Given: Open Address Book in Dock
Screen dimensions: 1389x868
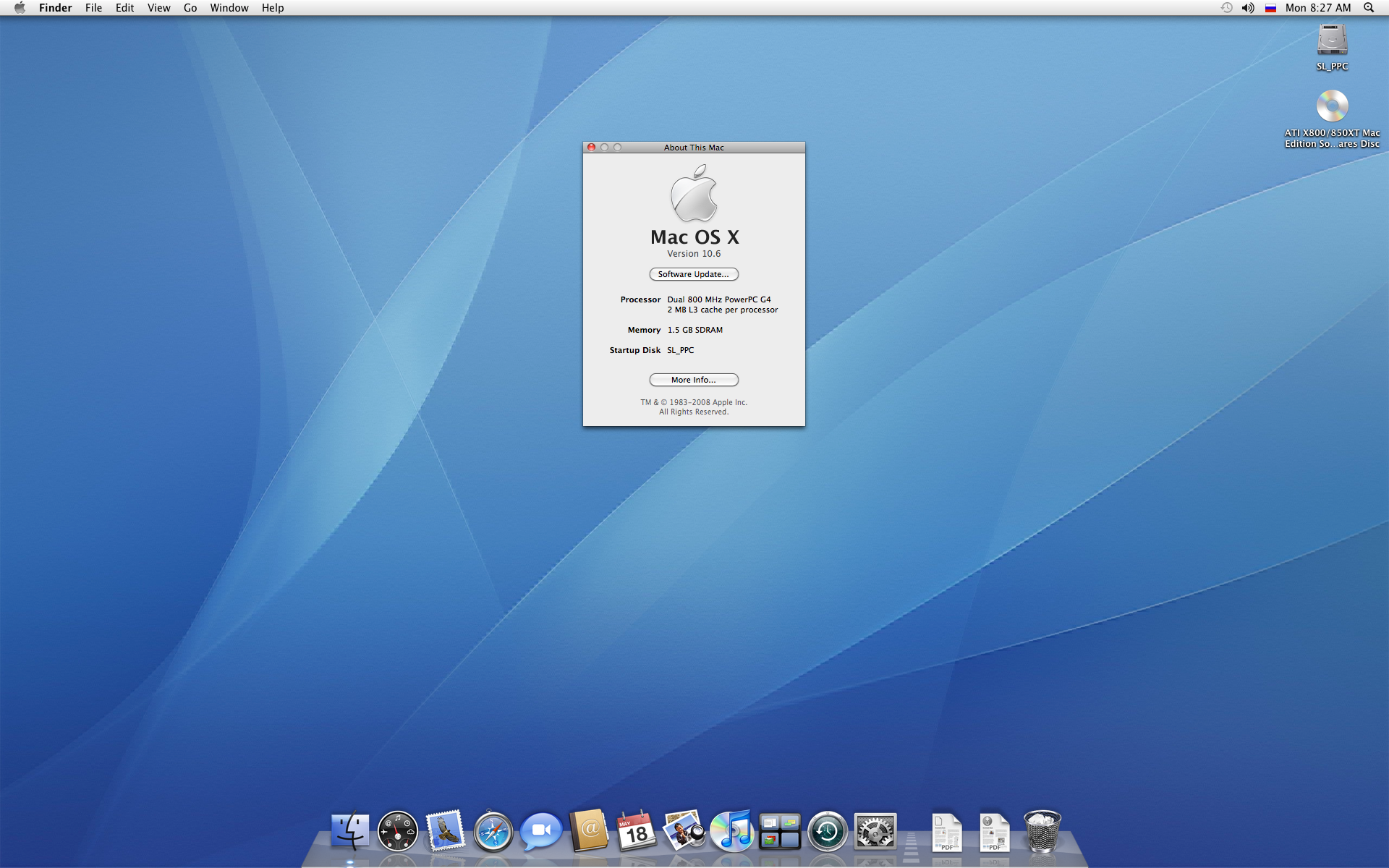Looking at the screenshot, I should pyautogui.click(x=589, y=830).
